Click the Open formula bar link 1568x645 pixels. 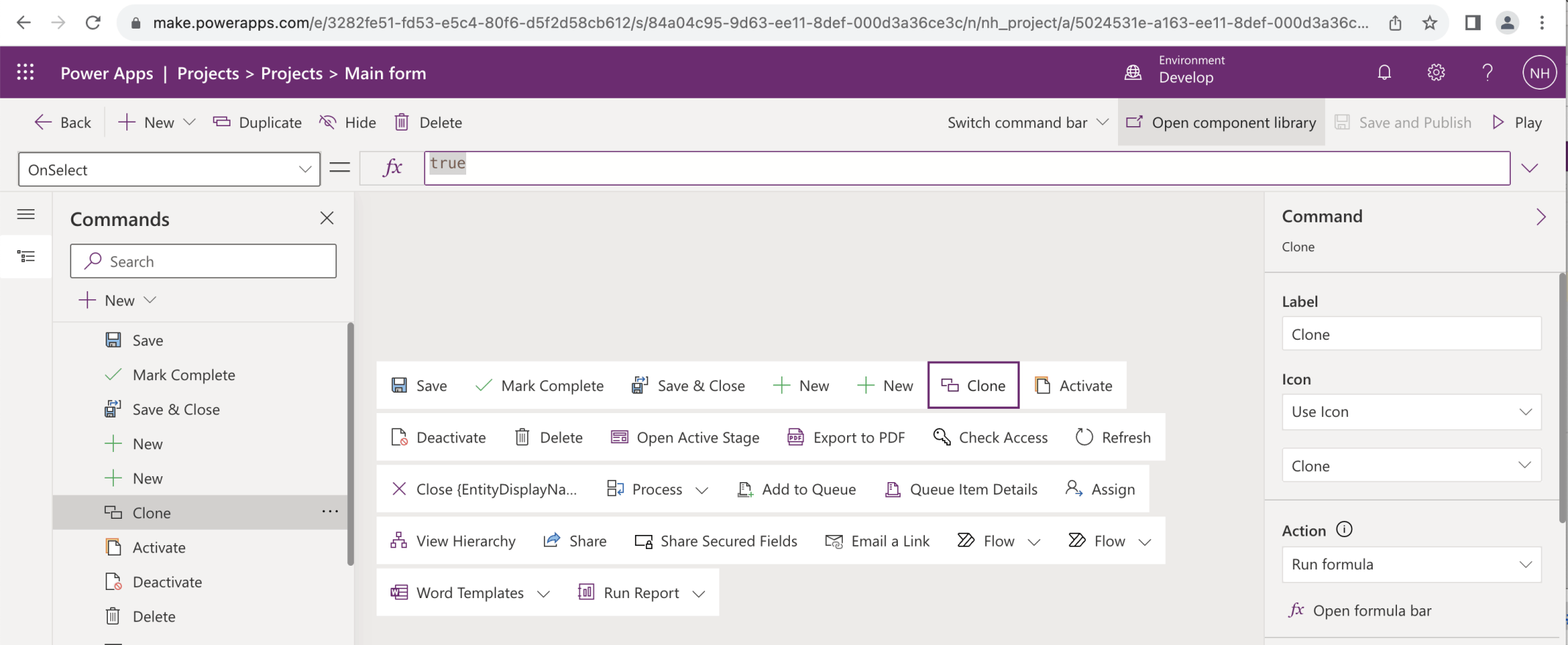[1371, 611]
